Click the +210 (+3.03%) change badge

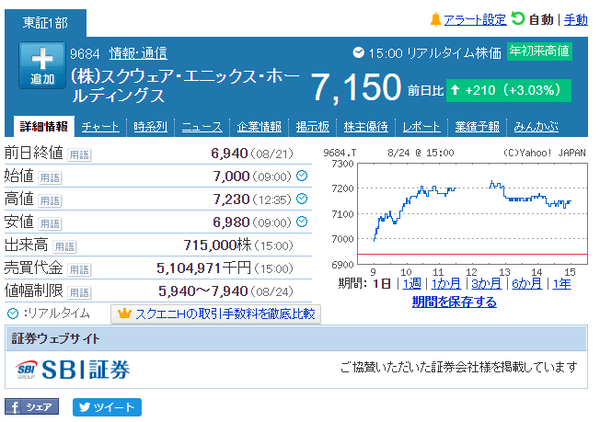[x=509, y=90]
